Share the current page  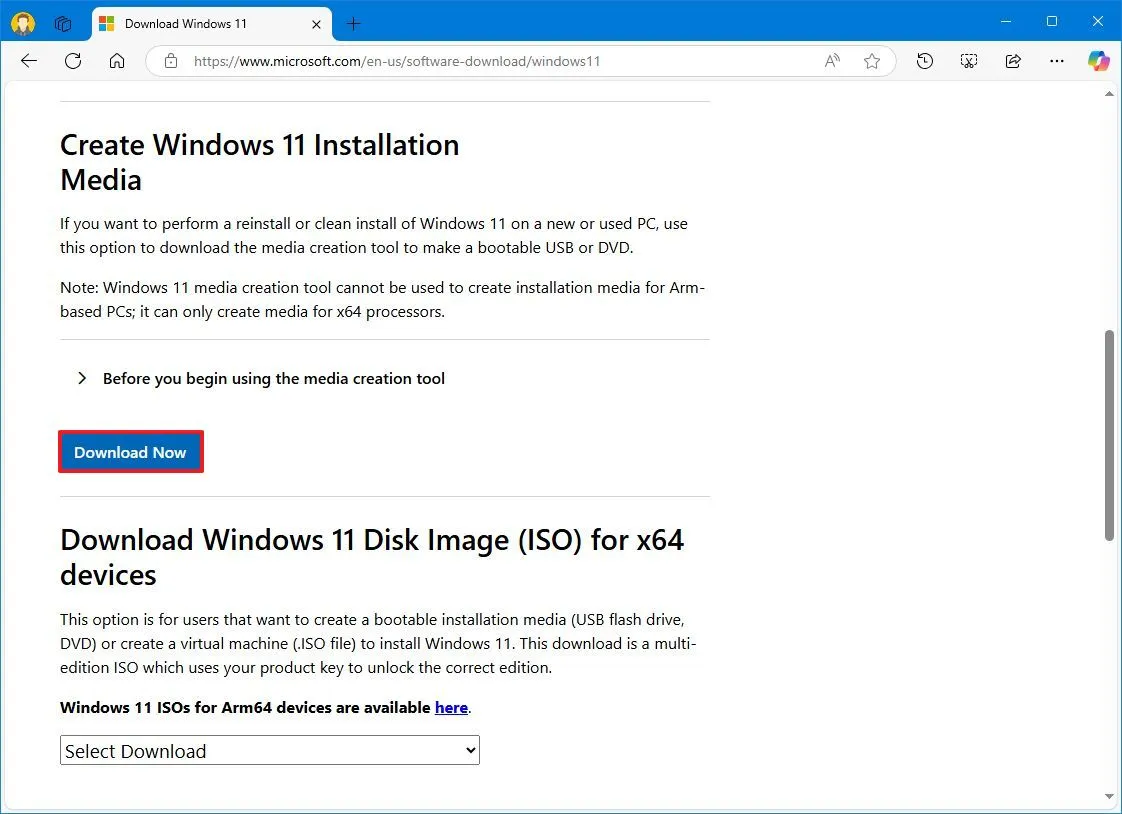point(1012,61)
